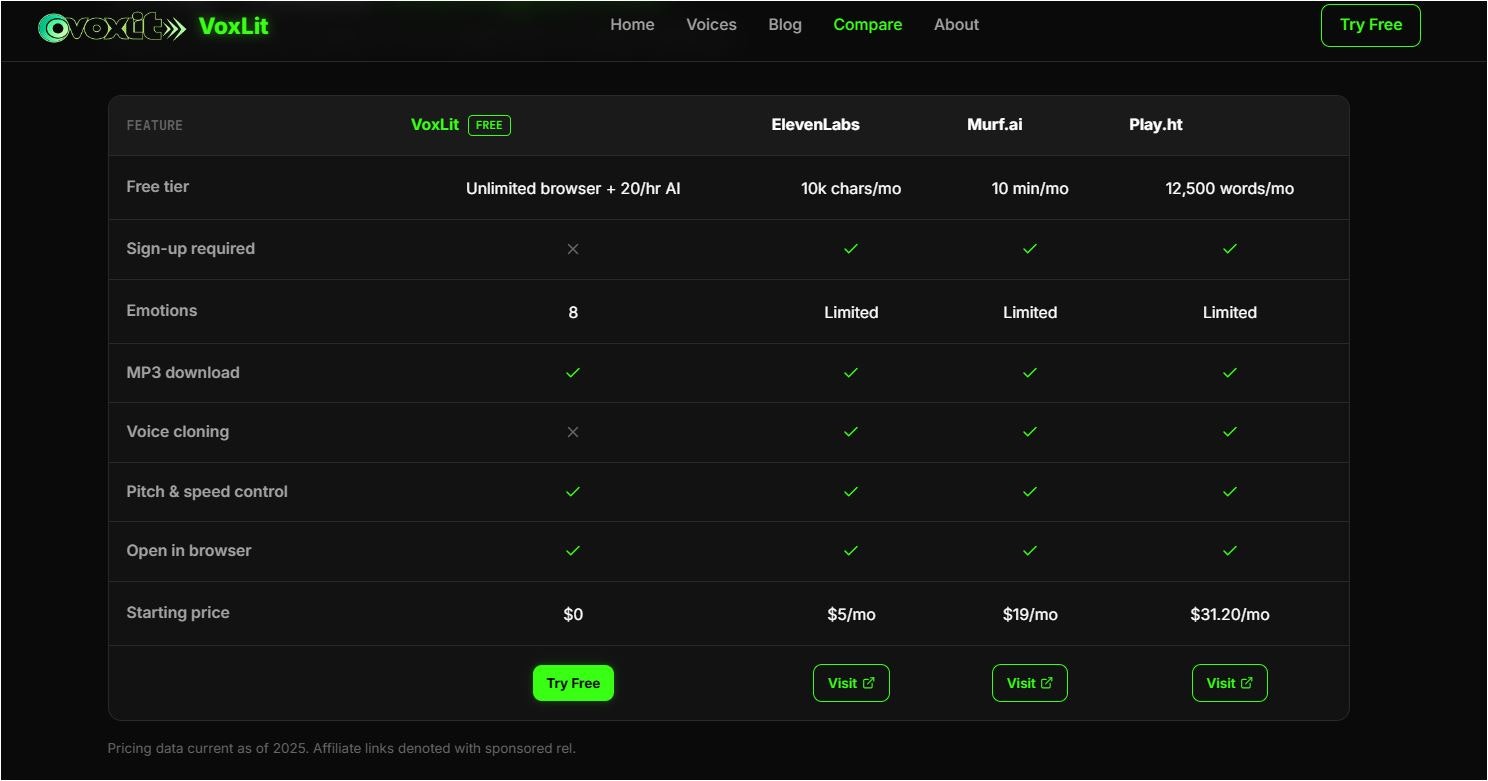This screenshot has height=781, width=1488.
Task: Click ElevenLabs voice cloning checkmark
Action: pyautogui.click(x=851, y=432)
